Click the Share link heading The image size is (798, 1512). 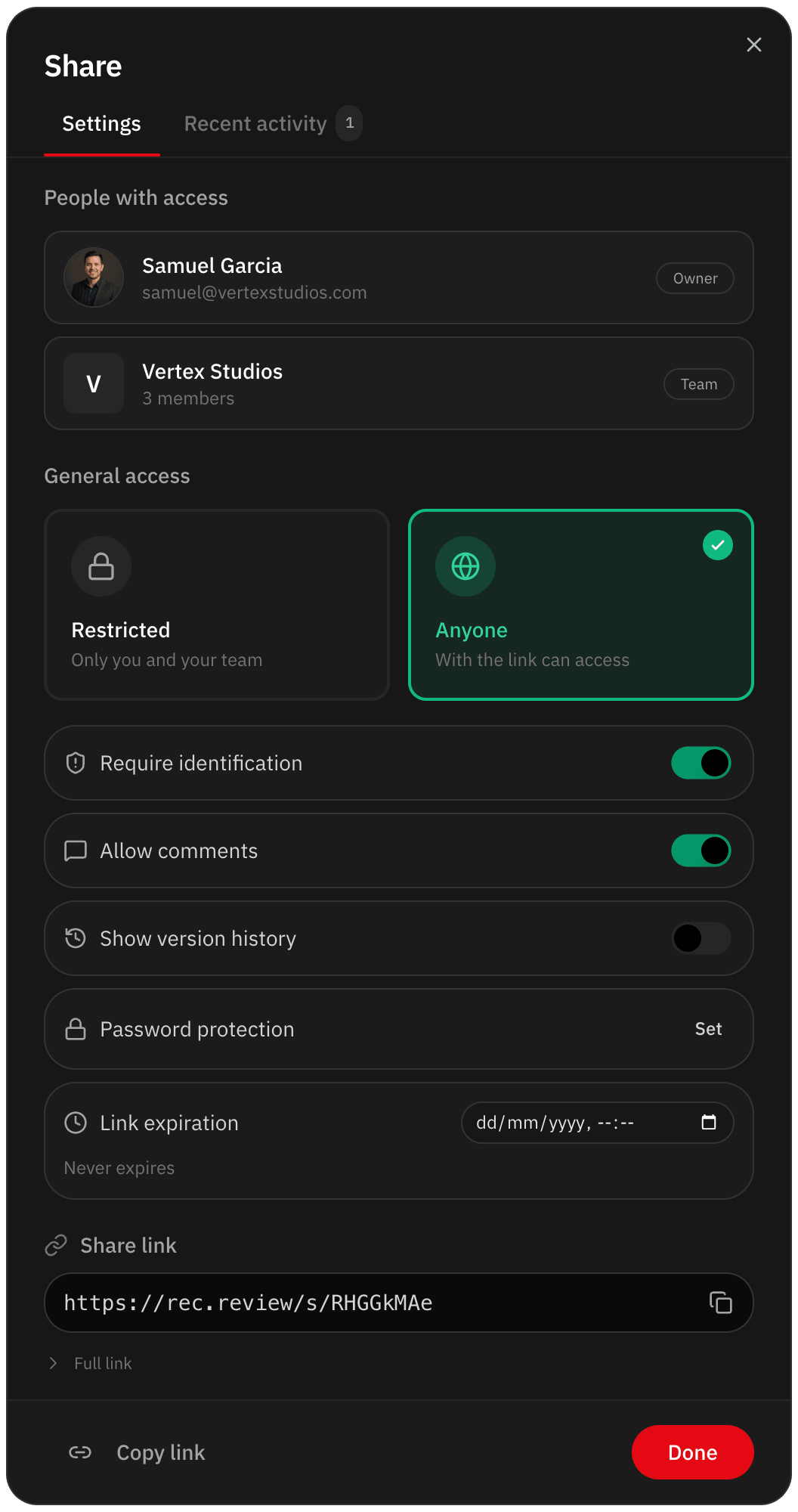(x=128, y=1246)
